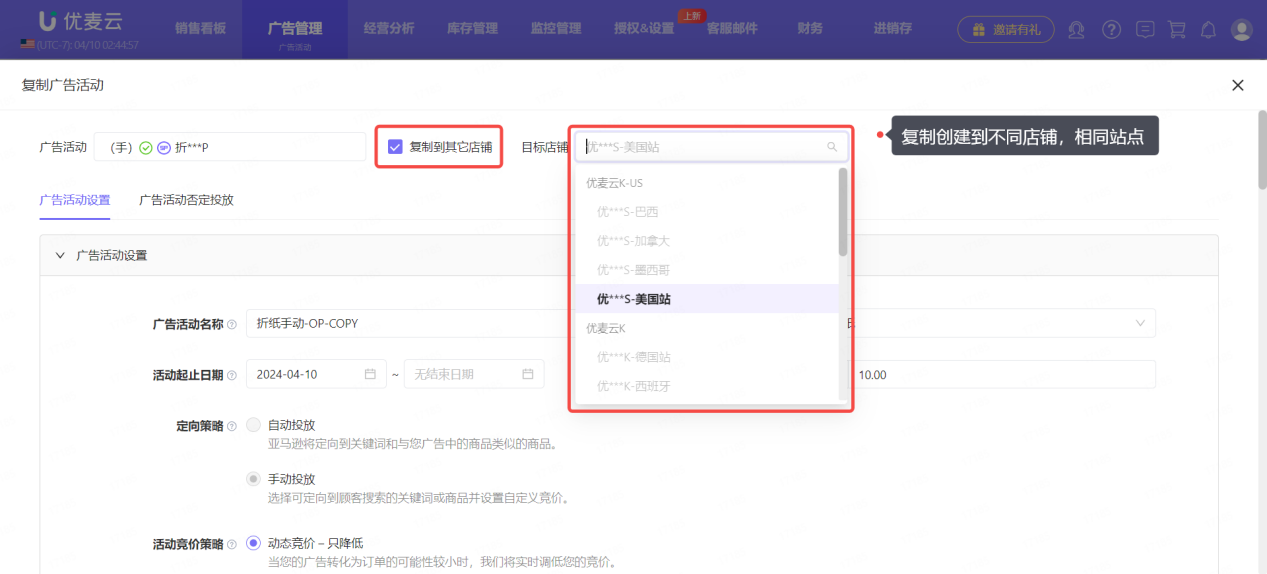Viewport: 1267px width, 574px height.
Task: Click help icon beside 广告活动名称 label
Action: pyautogui.click(x=232, y=324)
